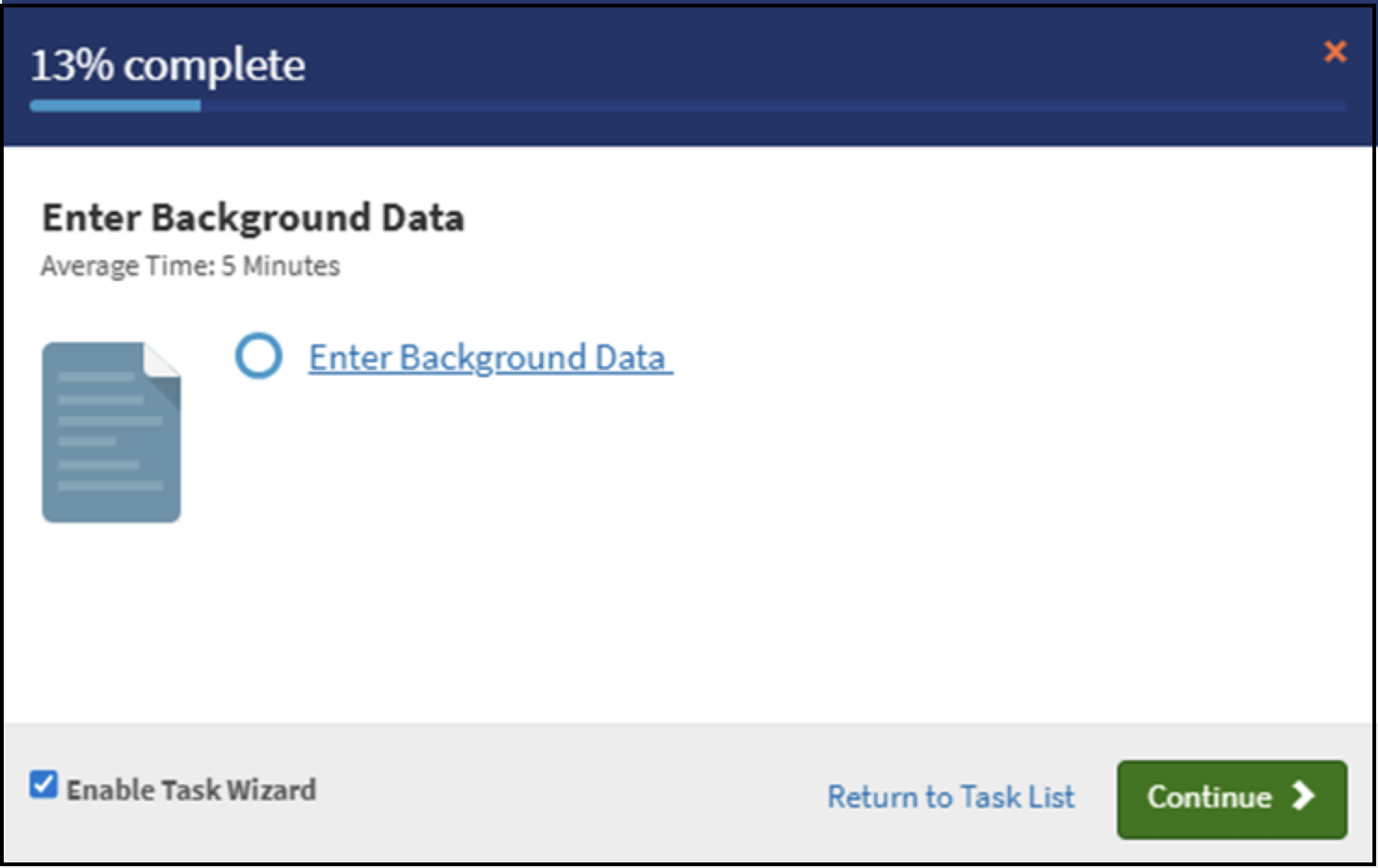The image size is (1378, 868).
Task: Open the Enter Background Data link
Action: pyautogui.click(x=490, y=358)
